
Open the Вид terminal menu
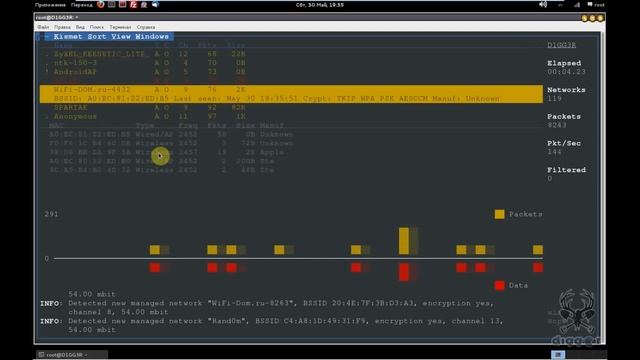pyautogui.click(x=80, y=27)
